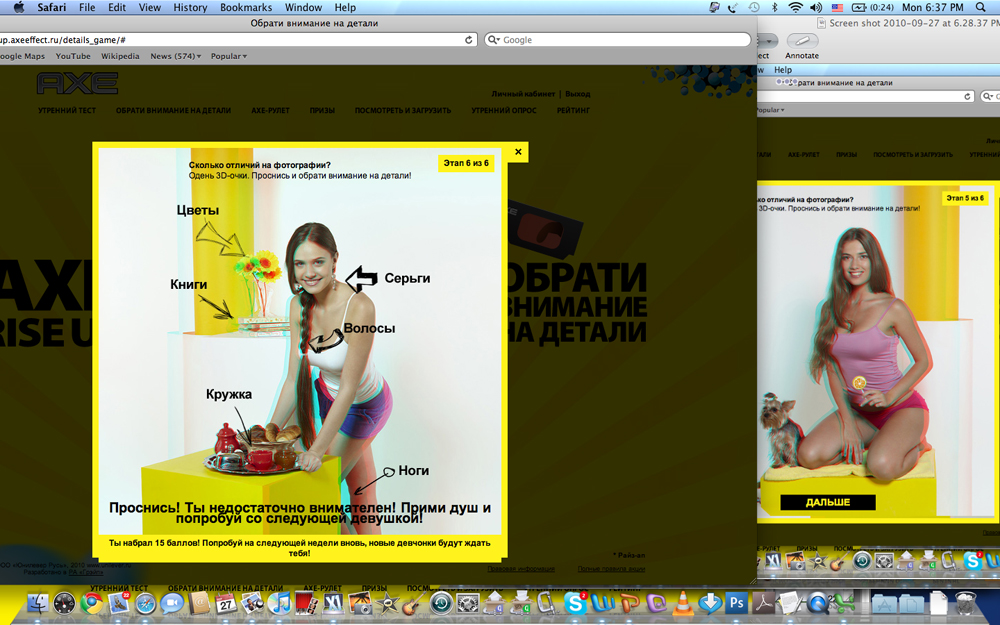The image size is (1000, 625).
Task: Open iPhoto from the Dock
Action: click(360, 603)
